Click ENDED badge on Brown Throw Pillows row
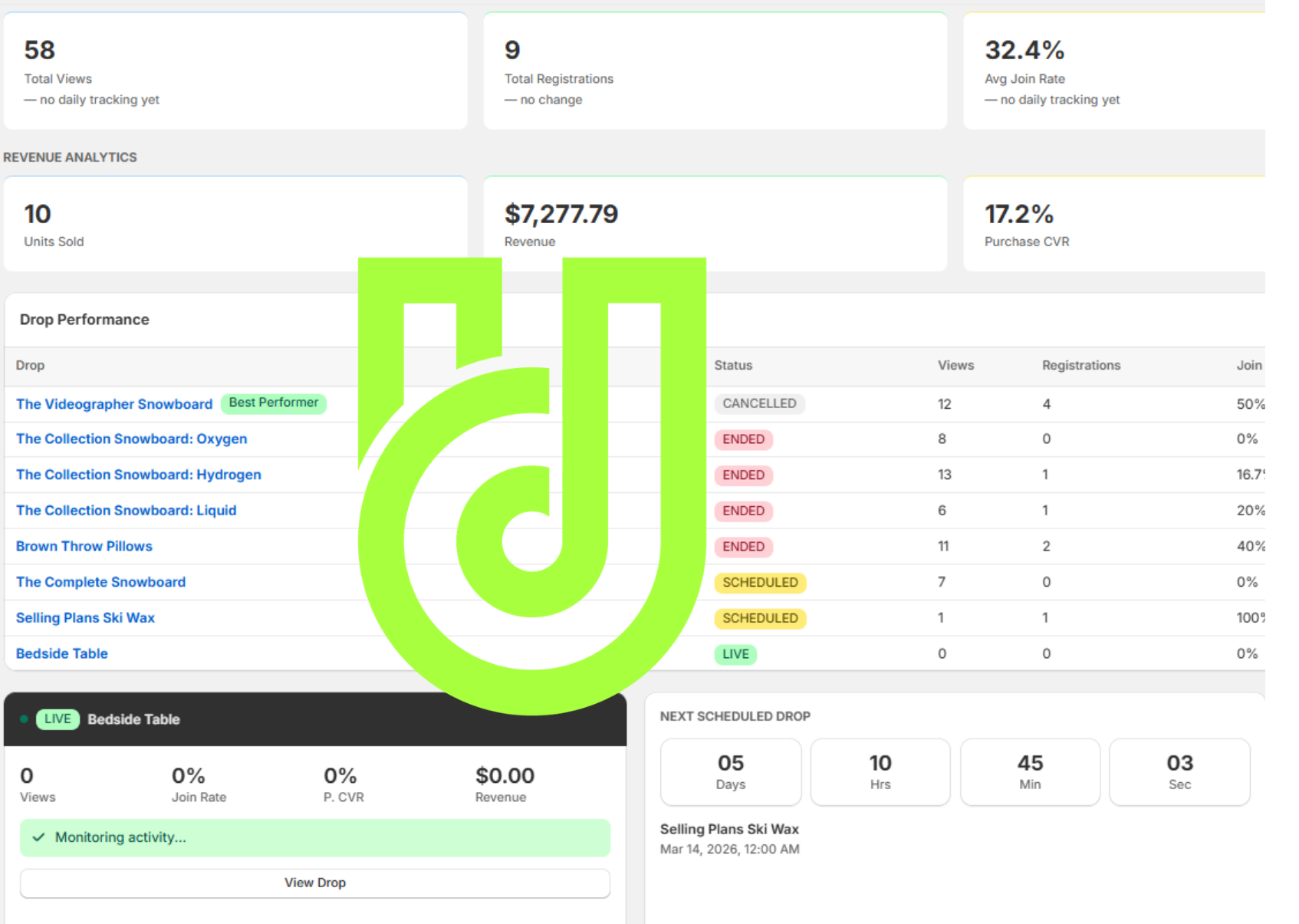Viewport: 1299px width, 924px height. pos(743,547)
